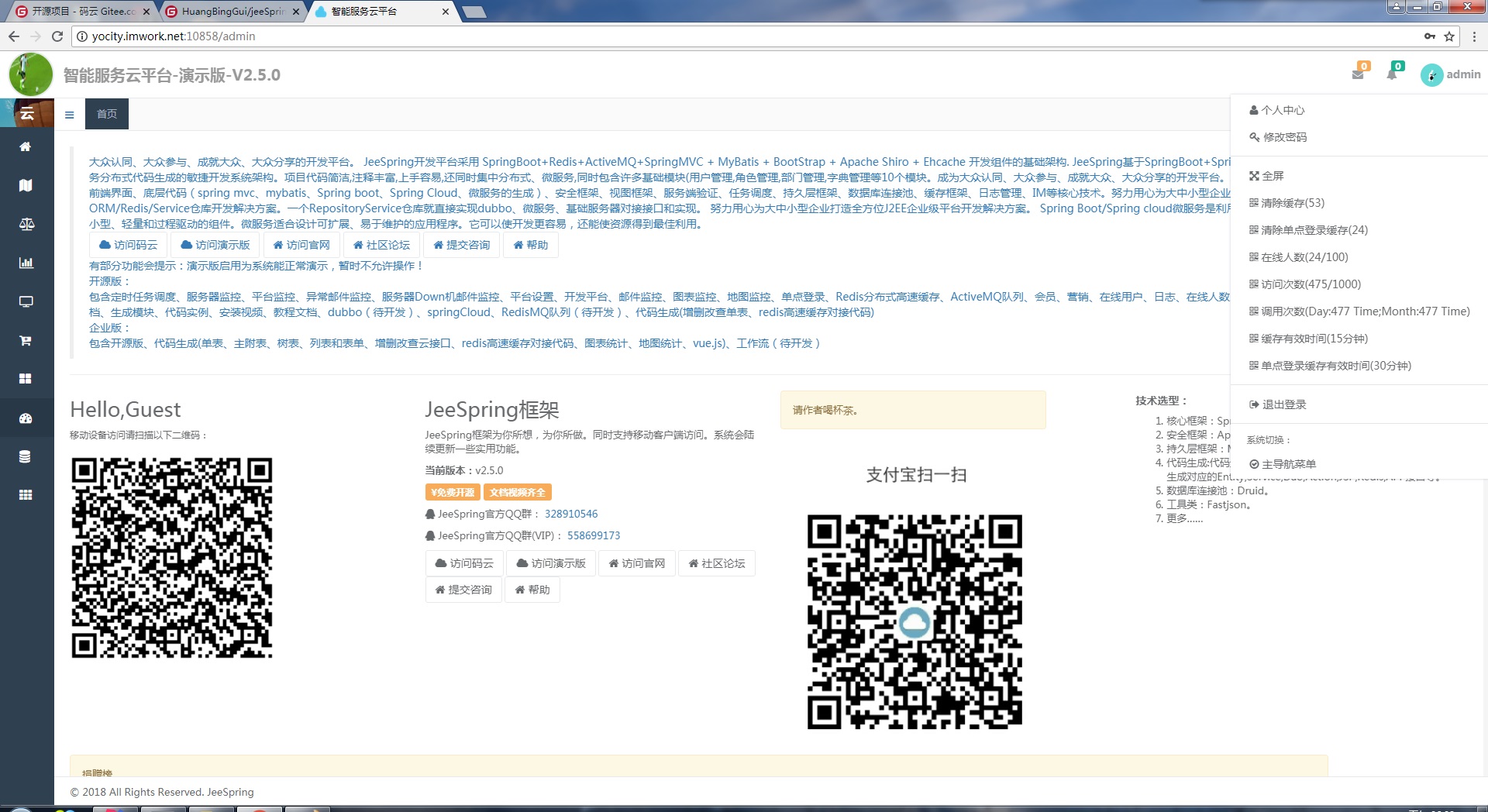
Task: Click top 社区论坛 button
Action: point(381,245)
